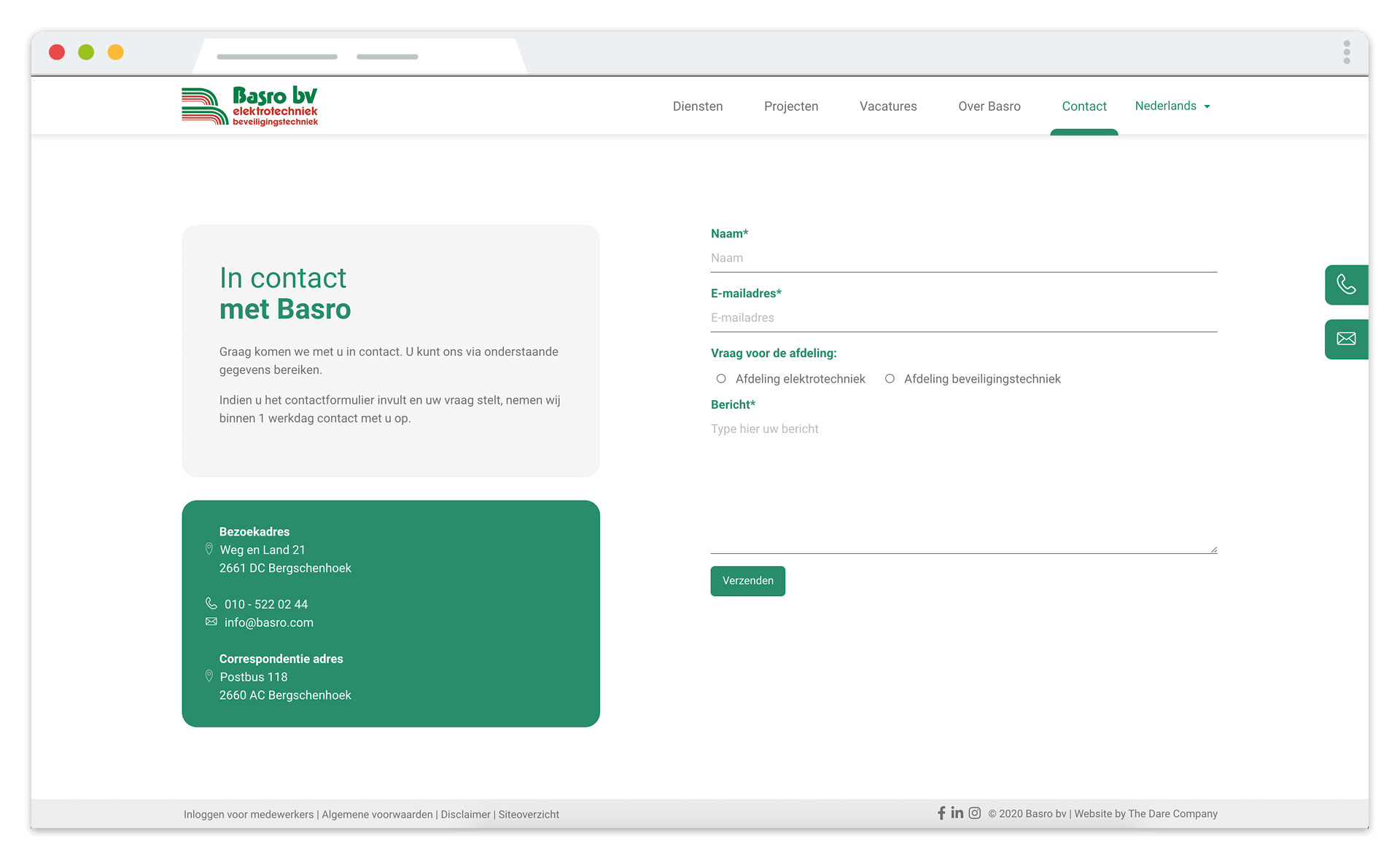Click the location pin beside Postbus 118

[209, 676]
